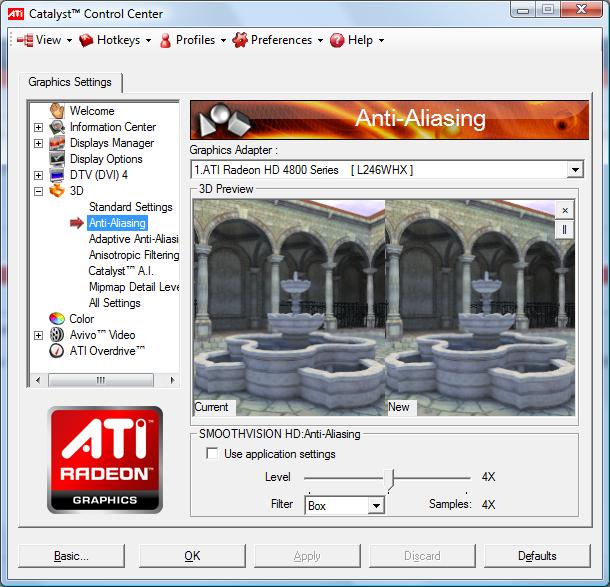Open the Hotkeys menu
This screenshot has height=587, width=610.
(115, 40)
